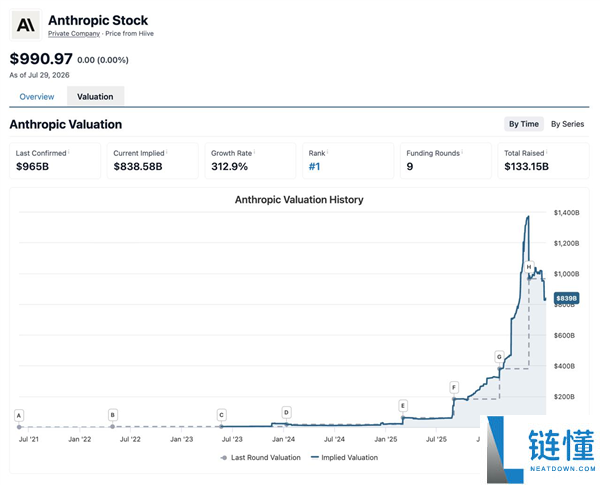Click the $1,400B axis label
The height and width of the screenshot is (485, 600).
point(566,213)
